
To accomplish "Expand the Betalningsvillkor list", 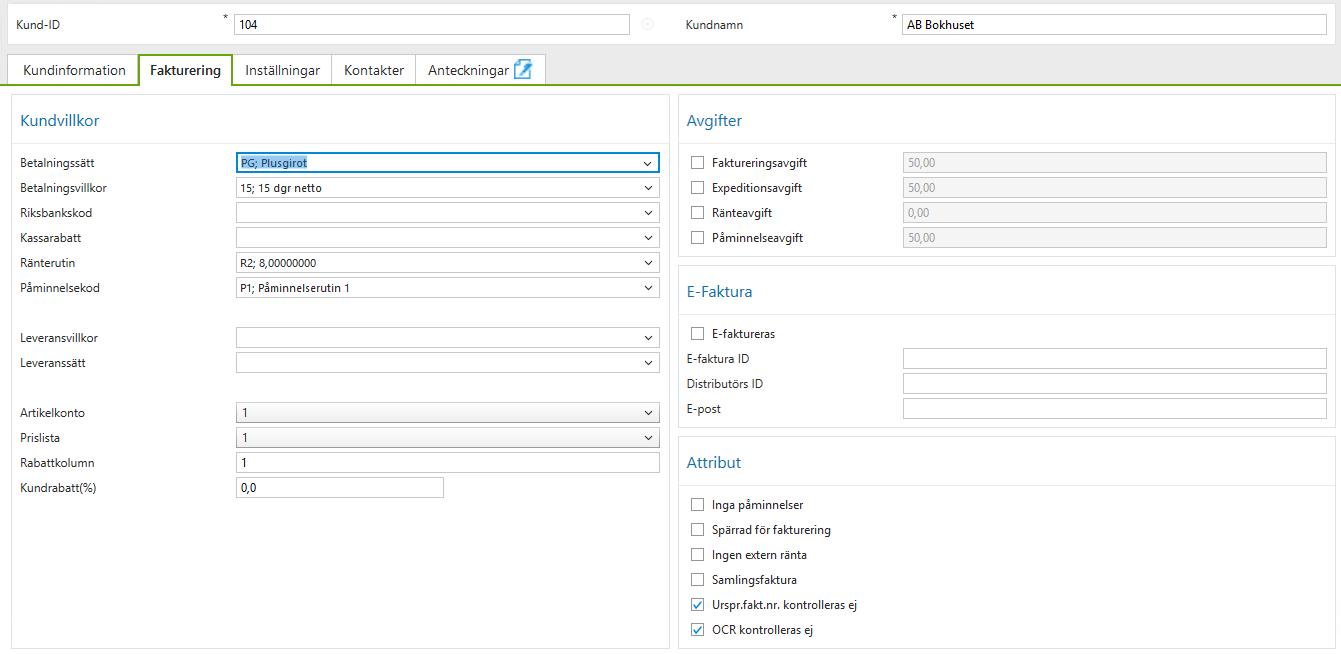I will tap(649, 187).
